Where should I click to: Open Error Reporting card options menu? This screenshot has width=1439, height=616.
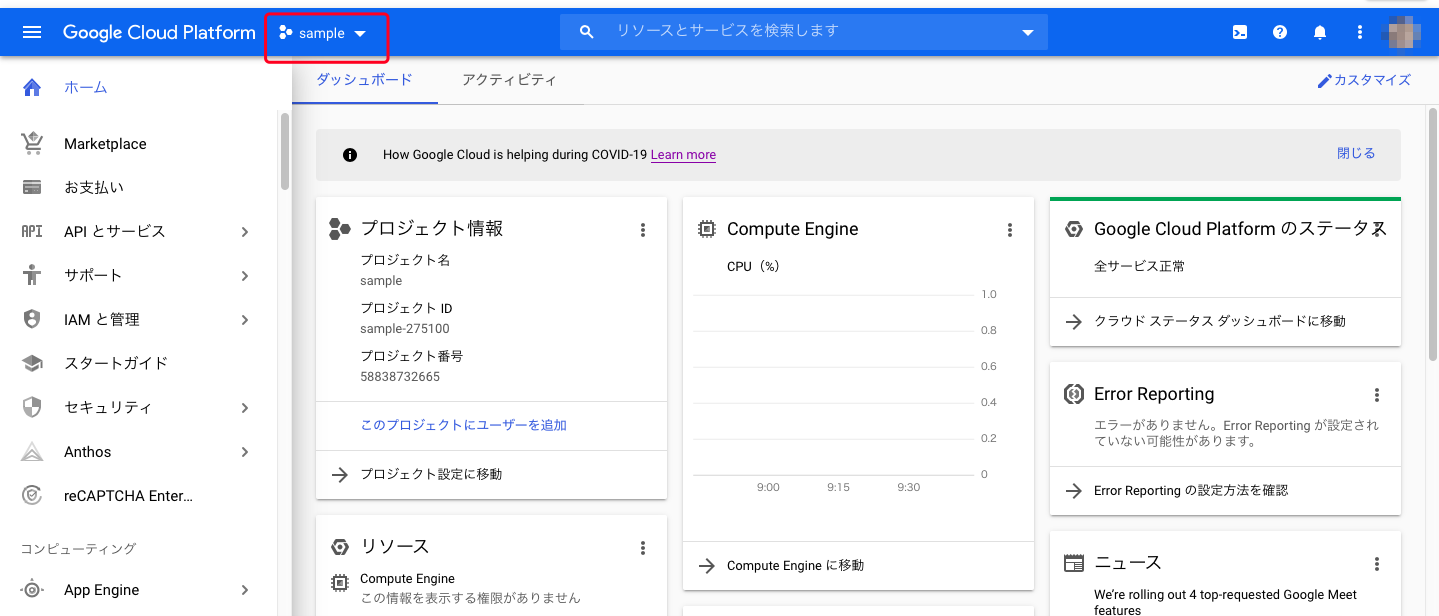tap(1377, 395)
